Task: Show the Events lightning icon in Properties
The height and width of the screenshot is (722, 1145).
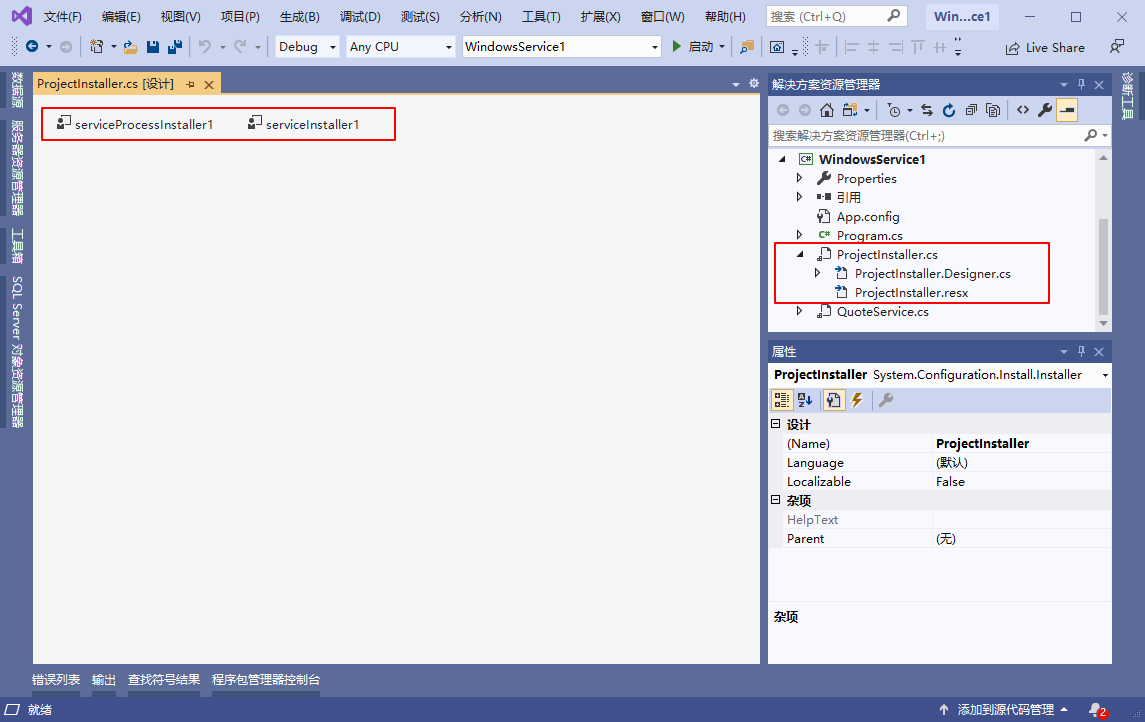Action: click(x=856, y=400)
